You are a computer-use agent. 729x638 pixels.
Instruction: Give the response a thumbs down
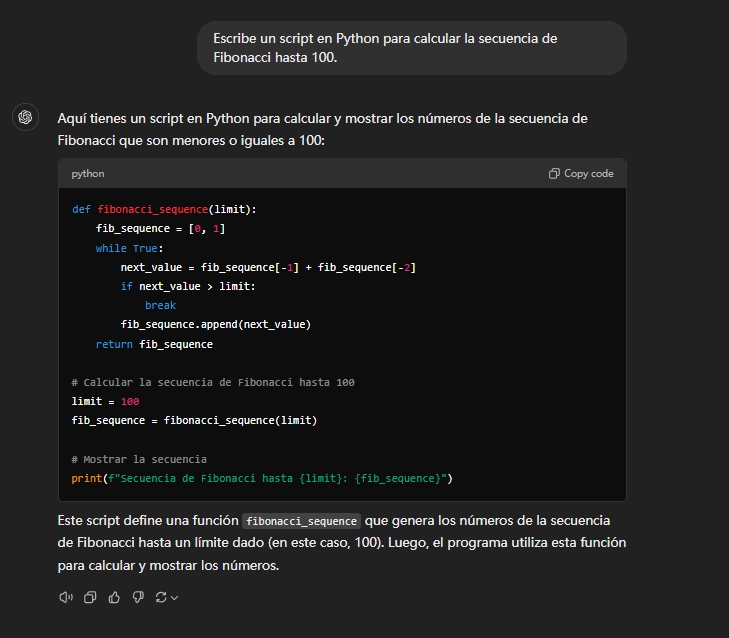click(138, 597)
